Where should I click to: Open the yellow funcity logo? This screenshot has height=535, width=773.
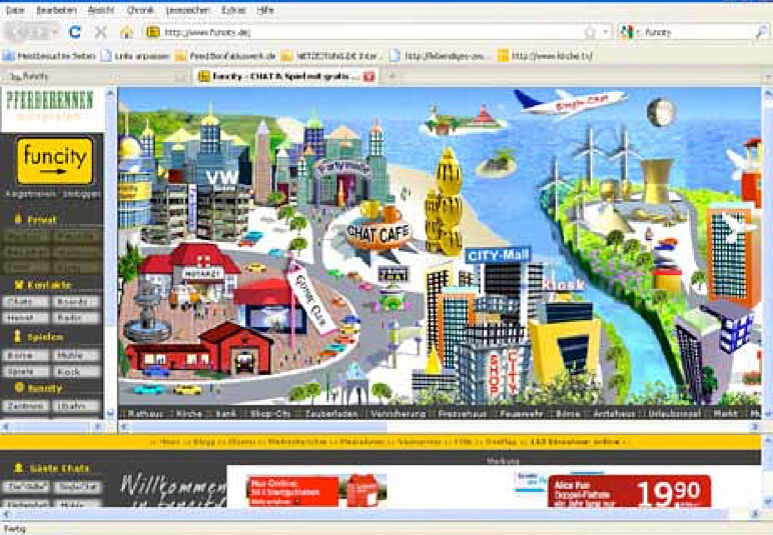[55, 160]
